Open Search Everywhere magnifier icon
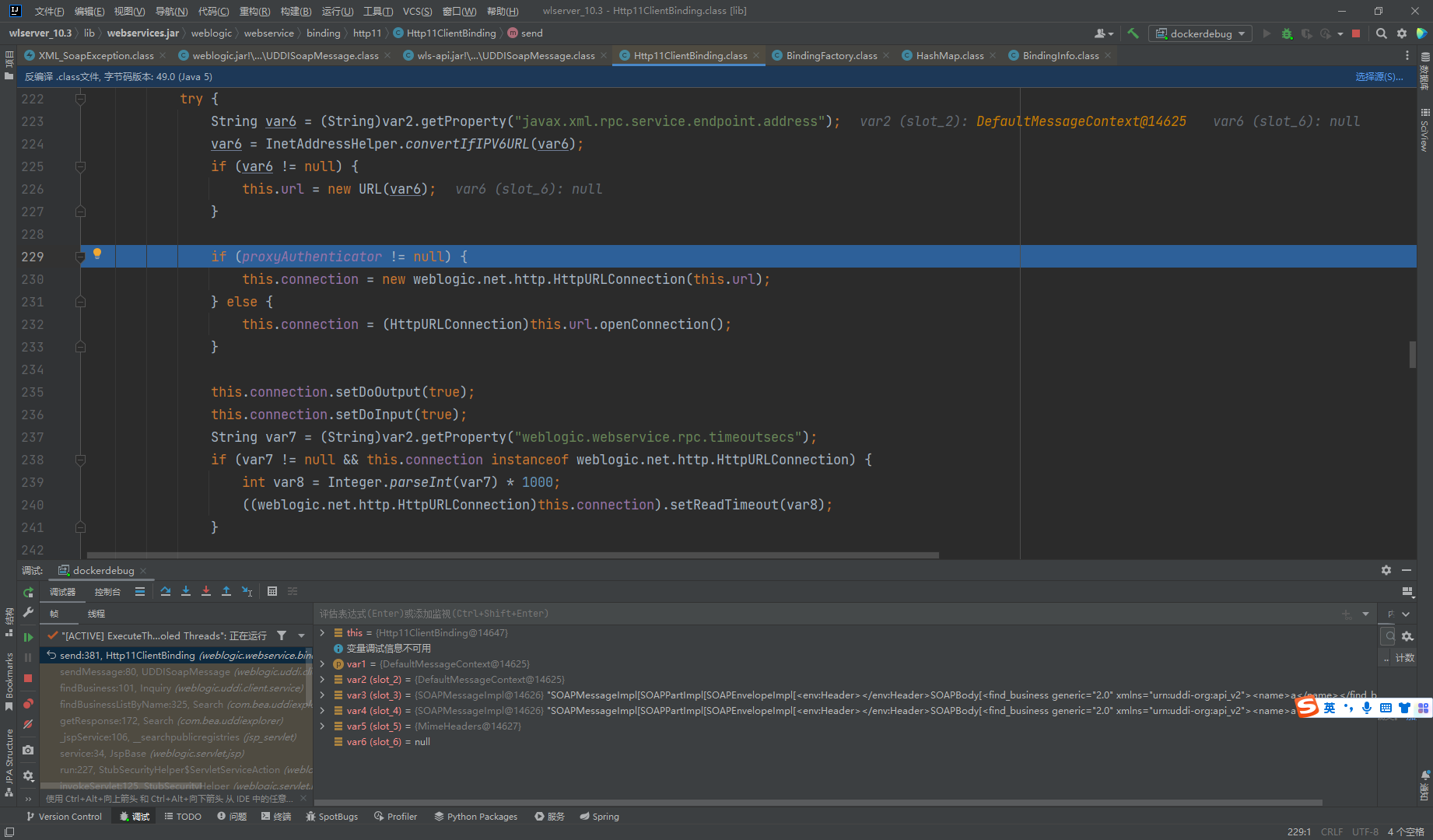Viewport: 1433px width, 840px height. tap(1381, 33)
